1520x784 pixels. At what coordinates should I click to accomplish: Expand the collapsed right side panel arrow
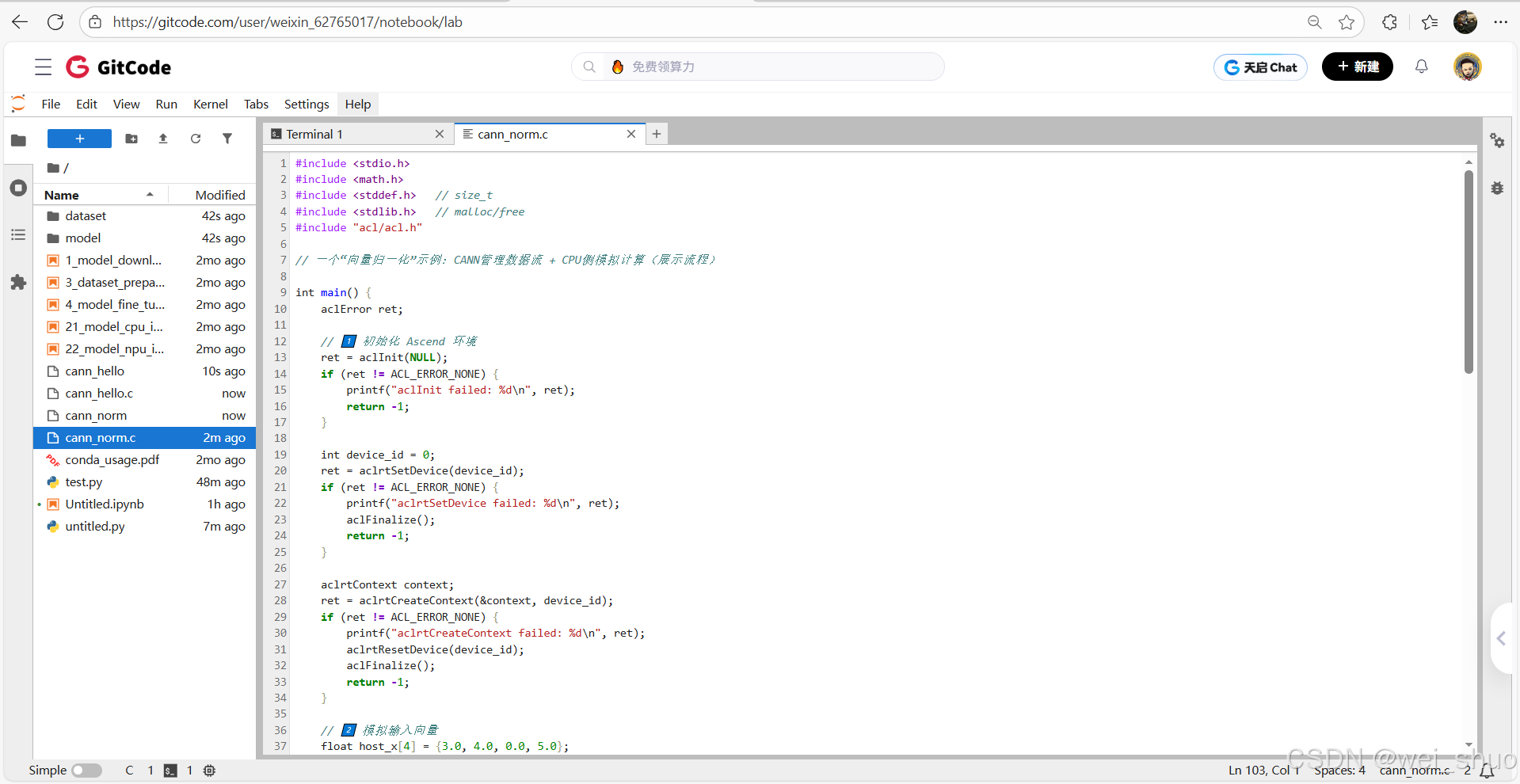(x=1502, y=638)
